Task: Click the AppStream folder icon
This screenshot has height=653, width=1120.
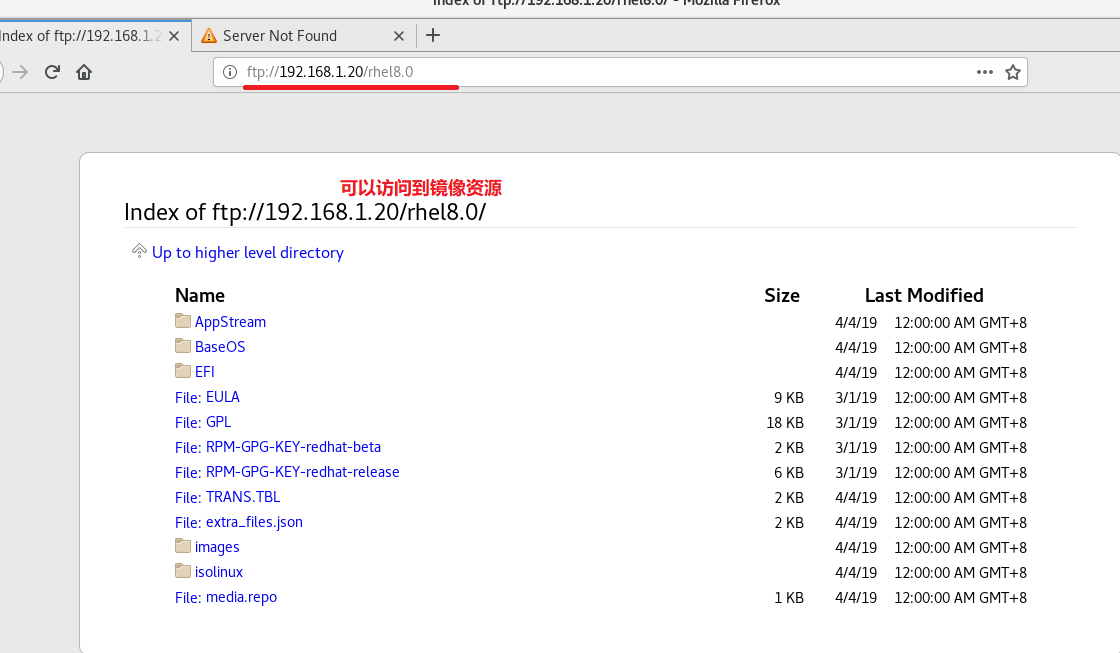Action: click(183, 321)
